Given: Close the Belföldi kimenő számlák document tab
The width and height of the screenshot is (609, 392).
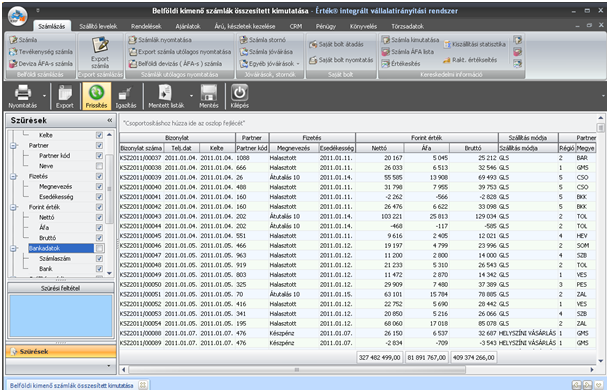Looking at the screenshot, I should tap(143, 385).
